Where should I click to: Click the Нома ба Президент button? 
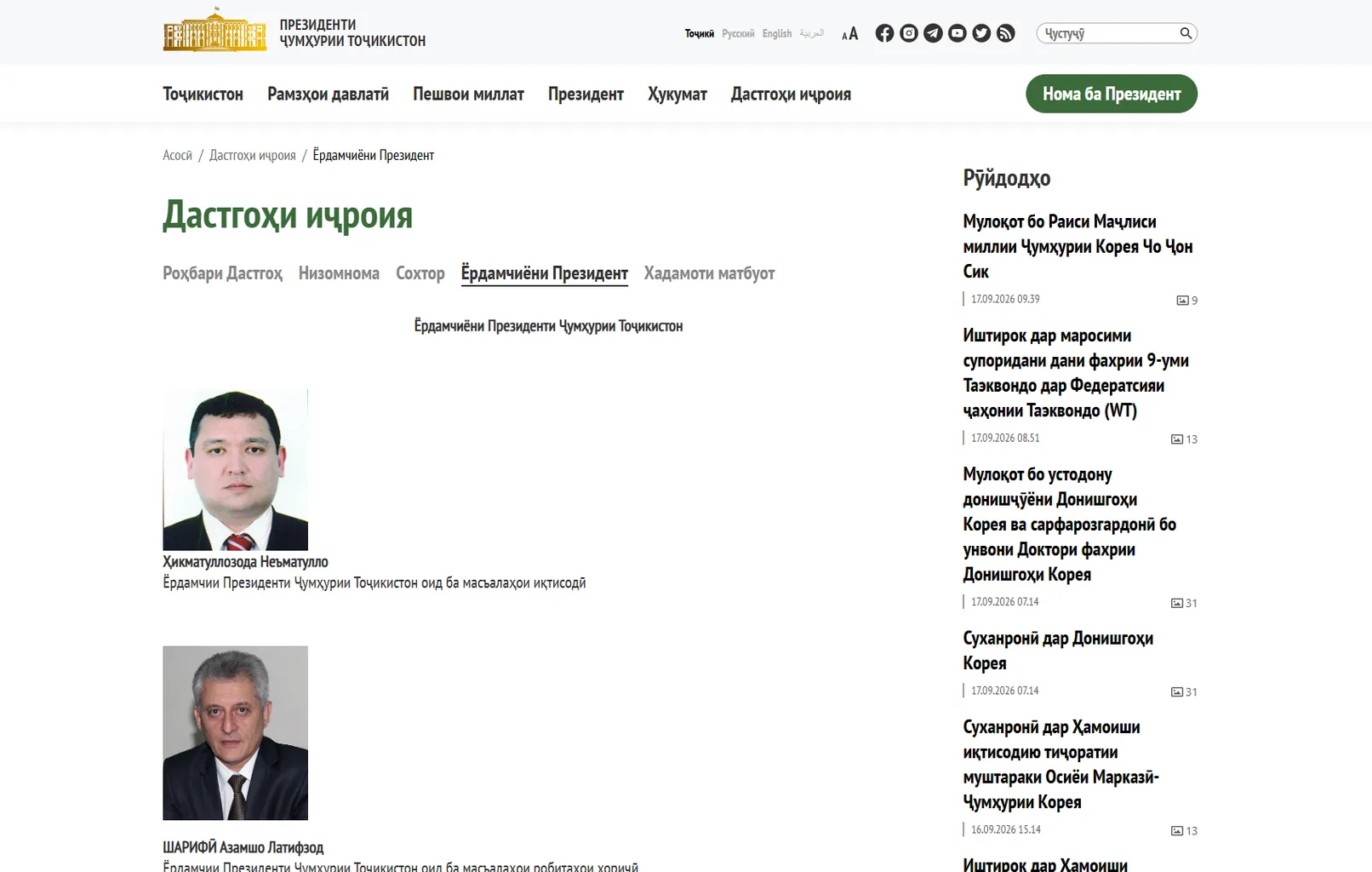[x=1112, y=94]
